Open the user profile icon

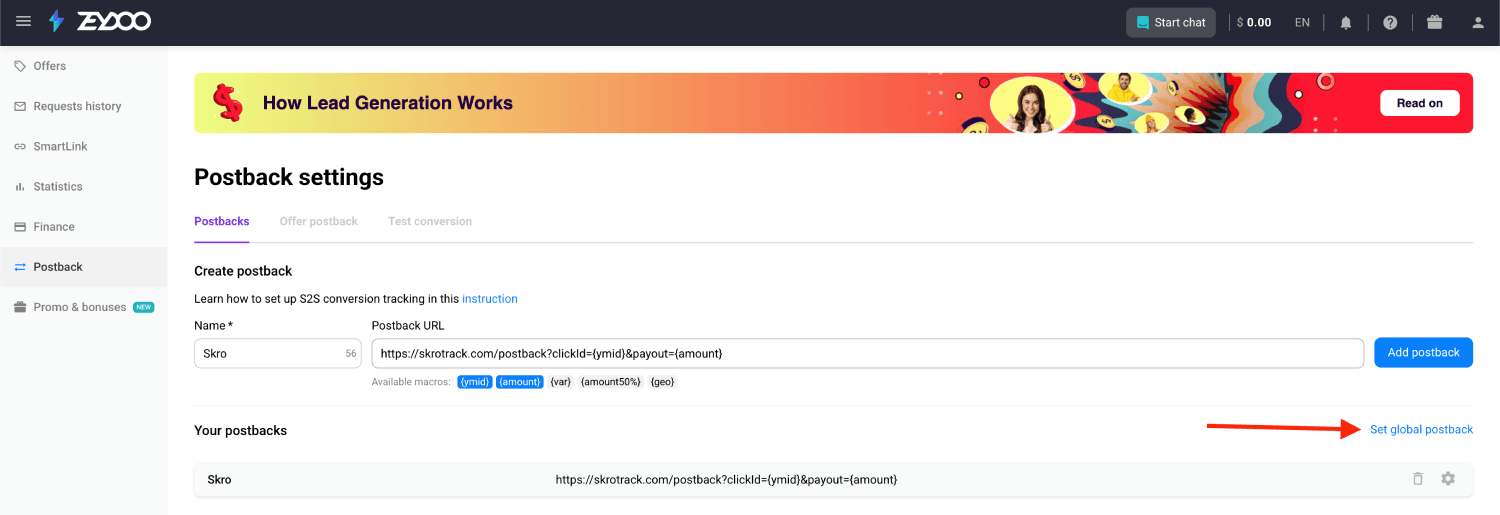[1479, 22]
